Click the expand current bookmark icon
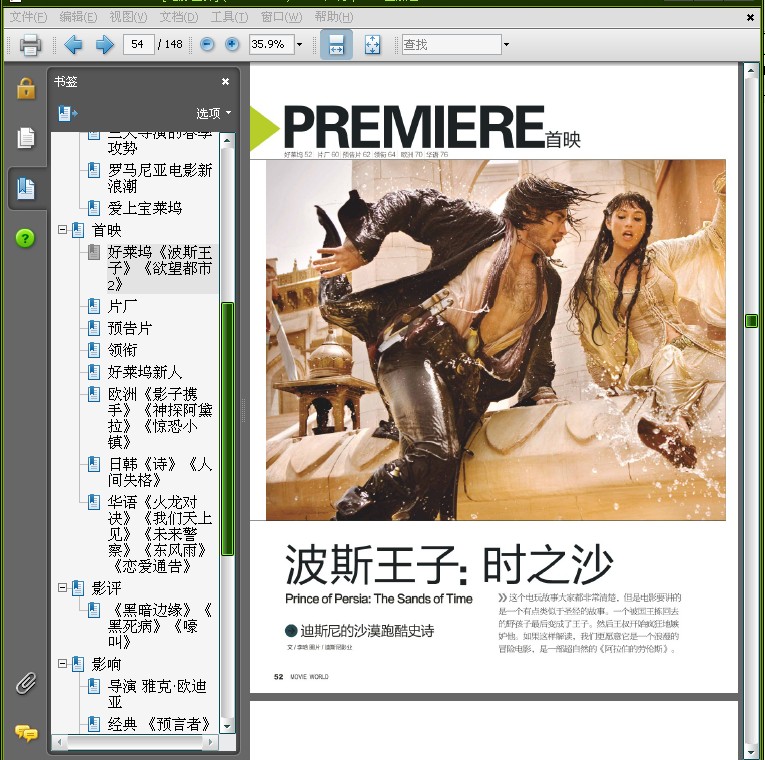Viewport: 765px width, 760px height. pos(67,114)
